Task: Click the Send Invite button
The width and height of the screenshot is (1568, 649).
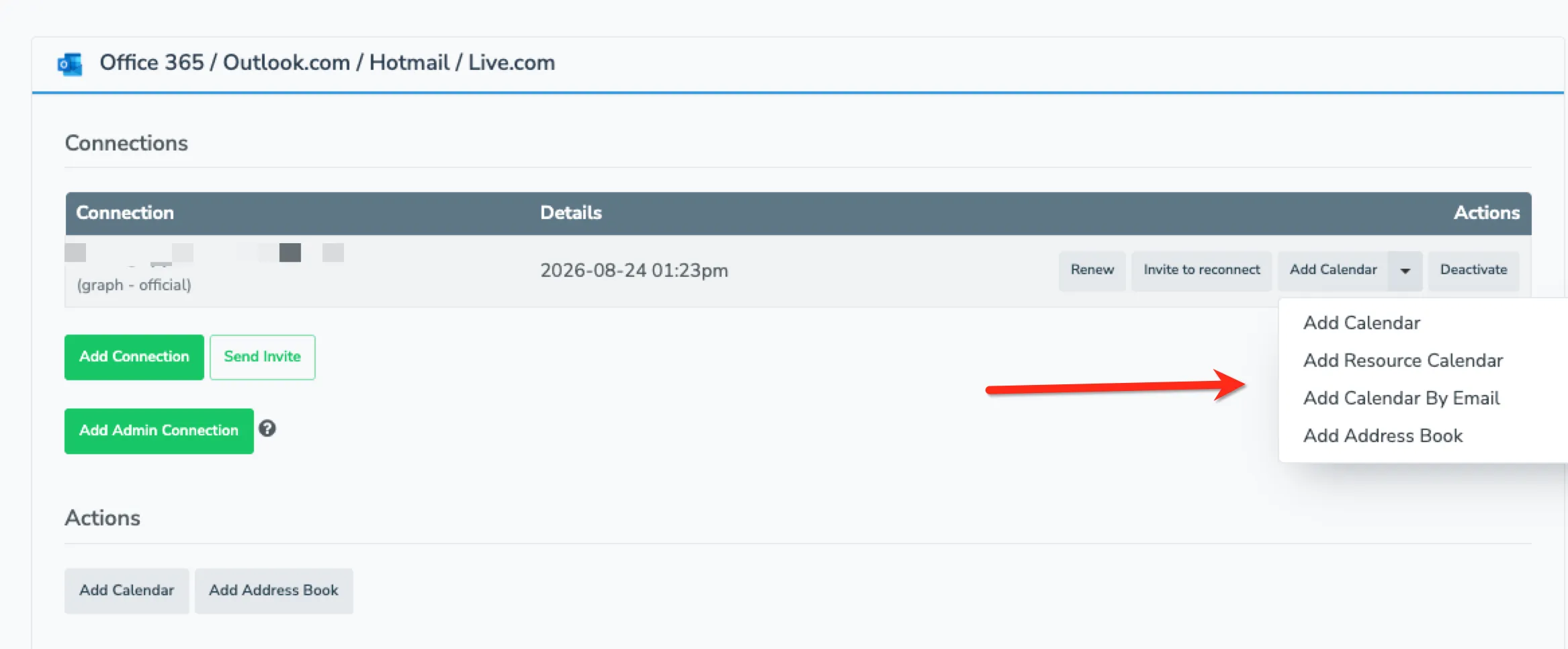Action: click(263, 357)
